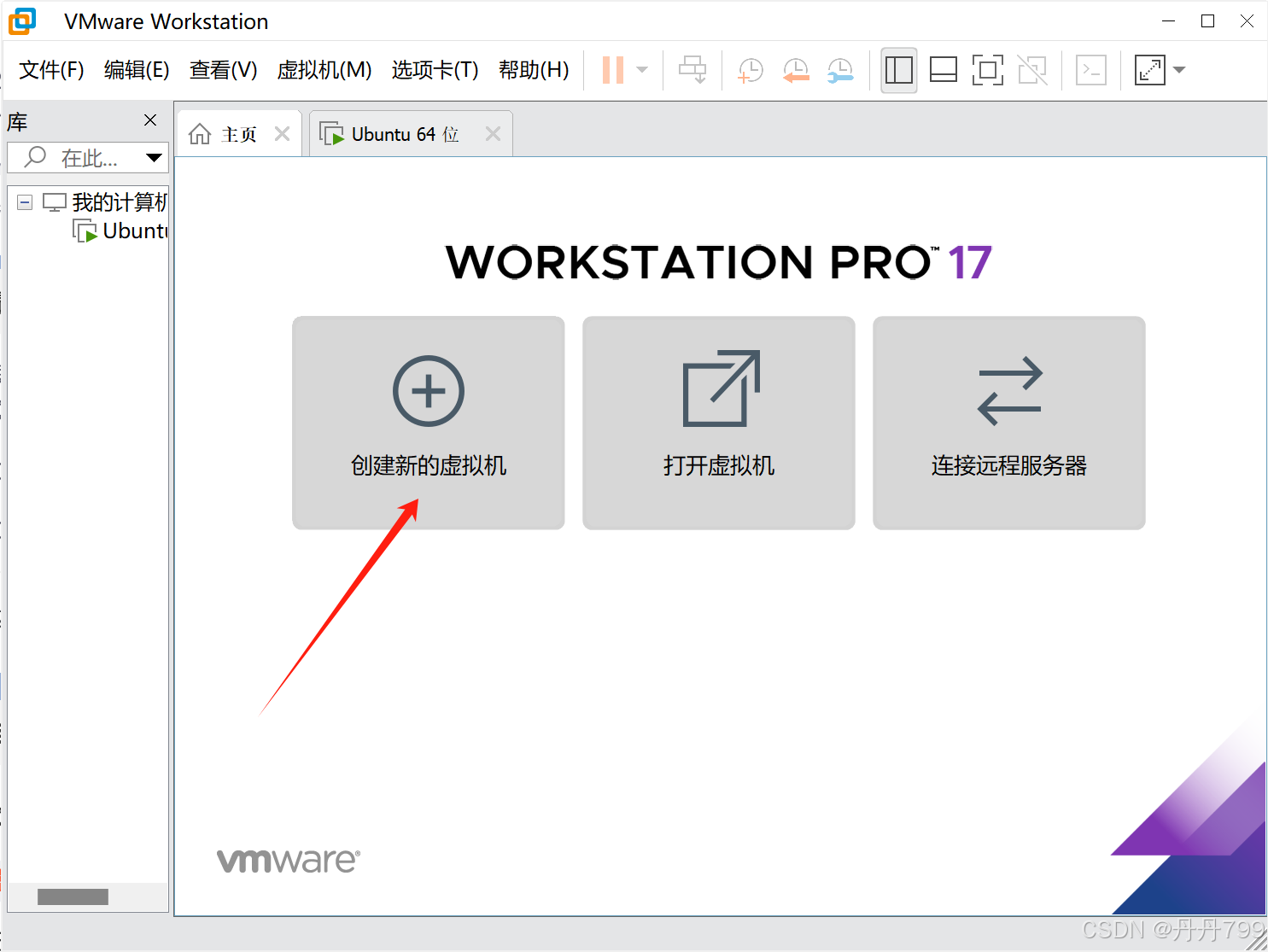Revert to snapshot using the clock-arrow icon
This screenshot has width=1268, height=952.
tap(796, 71)
